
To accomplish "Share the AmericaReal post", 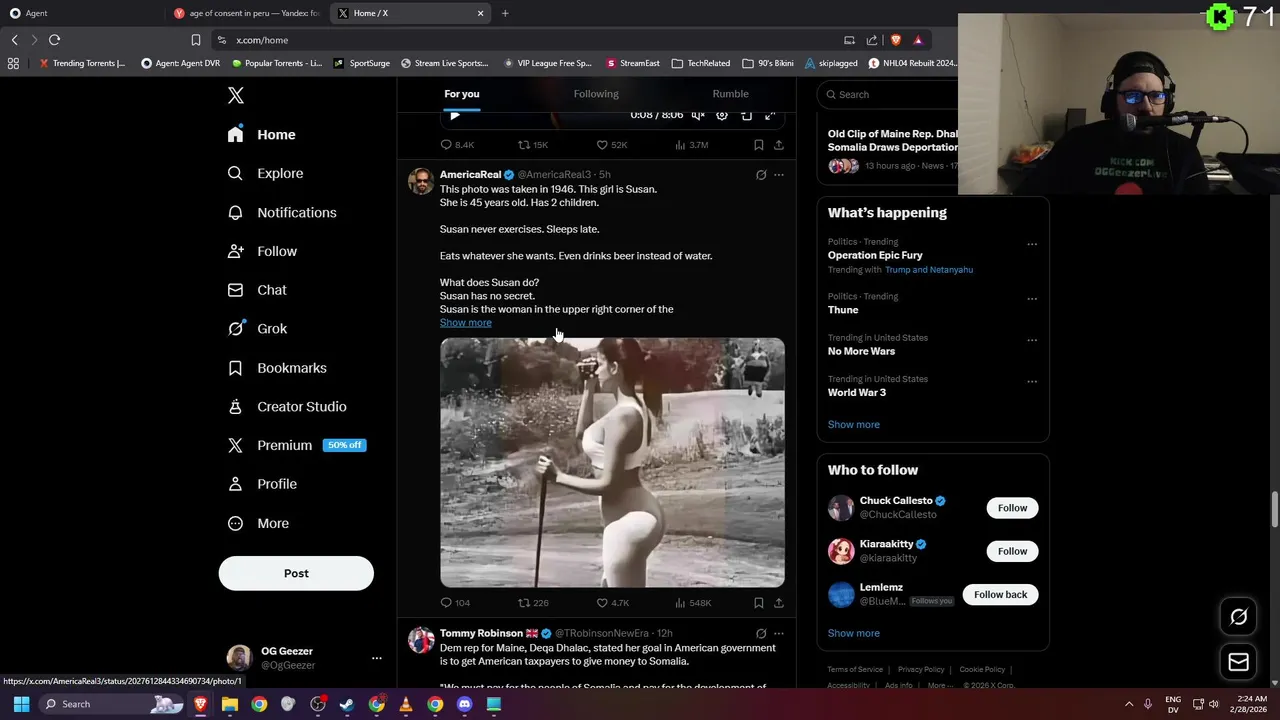I will point(779,603).
